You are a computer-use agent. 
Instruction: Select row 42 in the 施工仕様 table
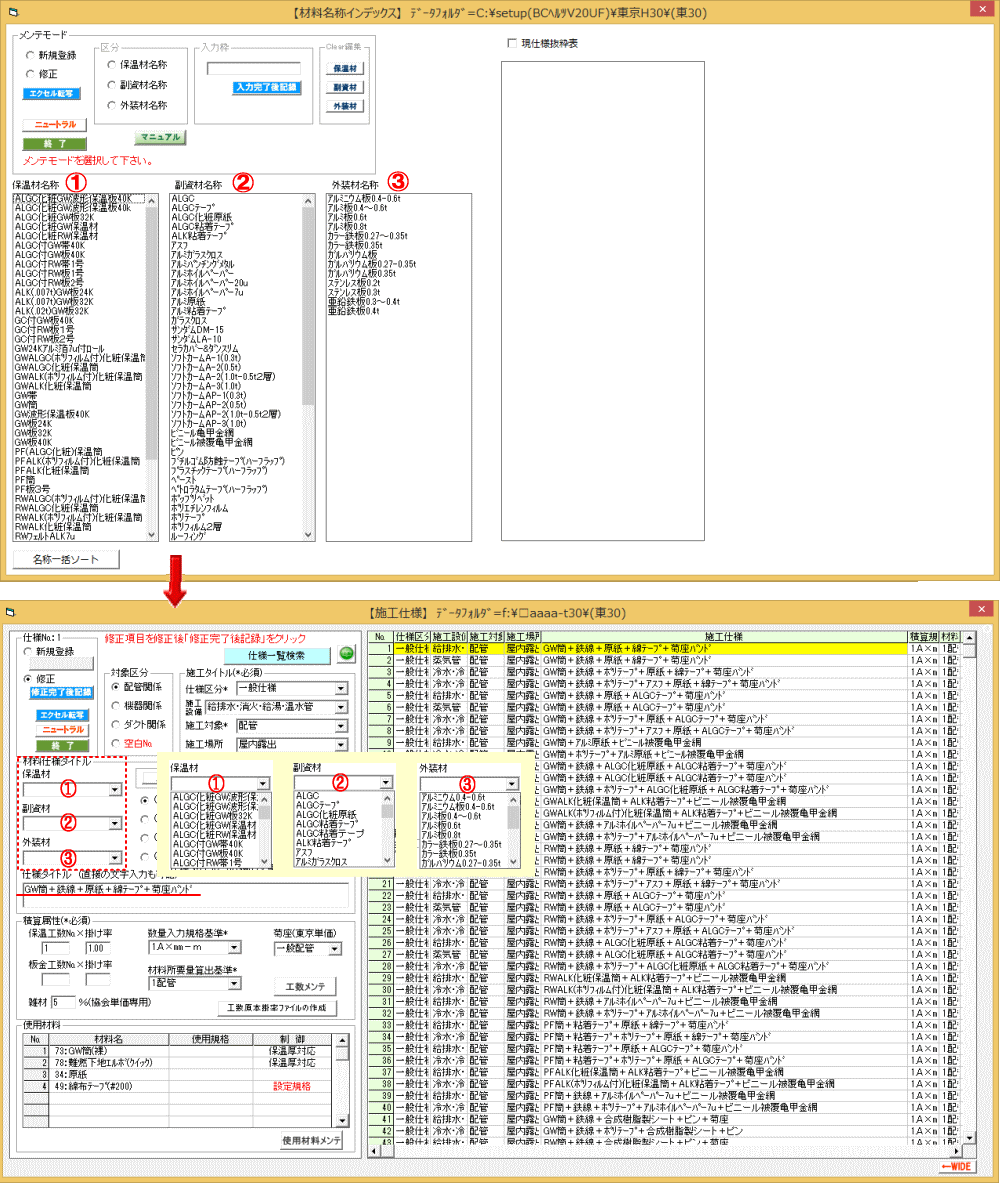(665, 1132)
